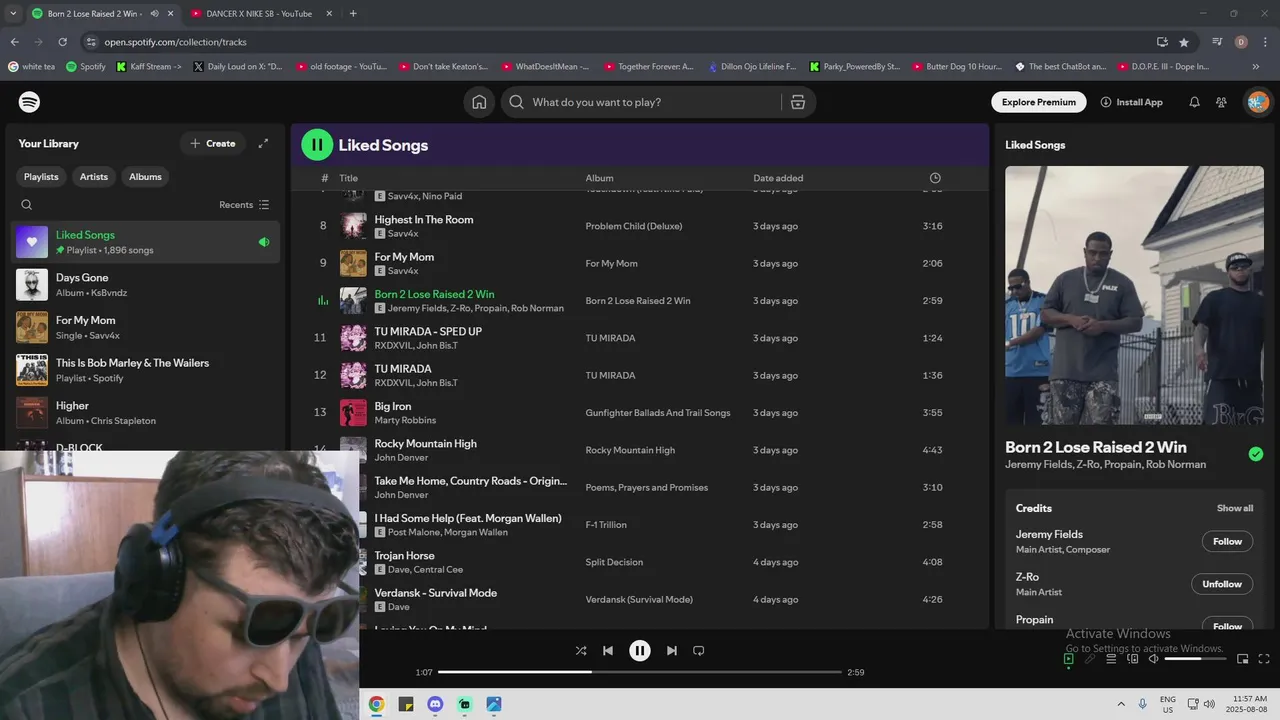Search in Your Library magnifier icon

pos(27,205)
